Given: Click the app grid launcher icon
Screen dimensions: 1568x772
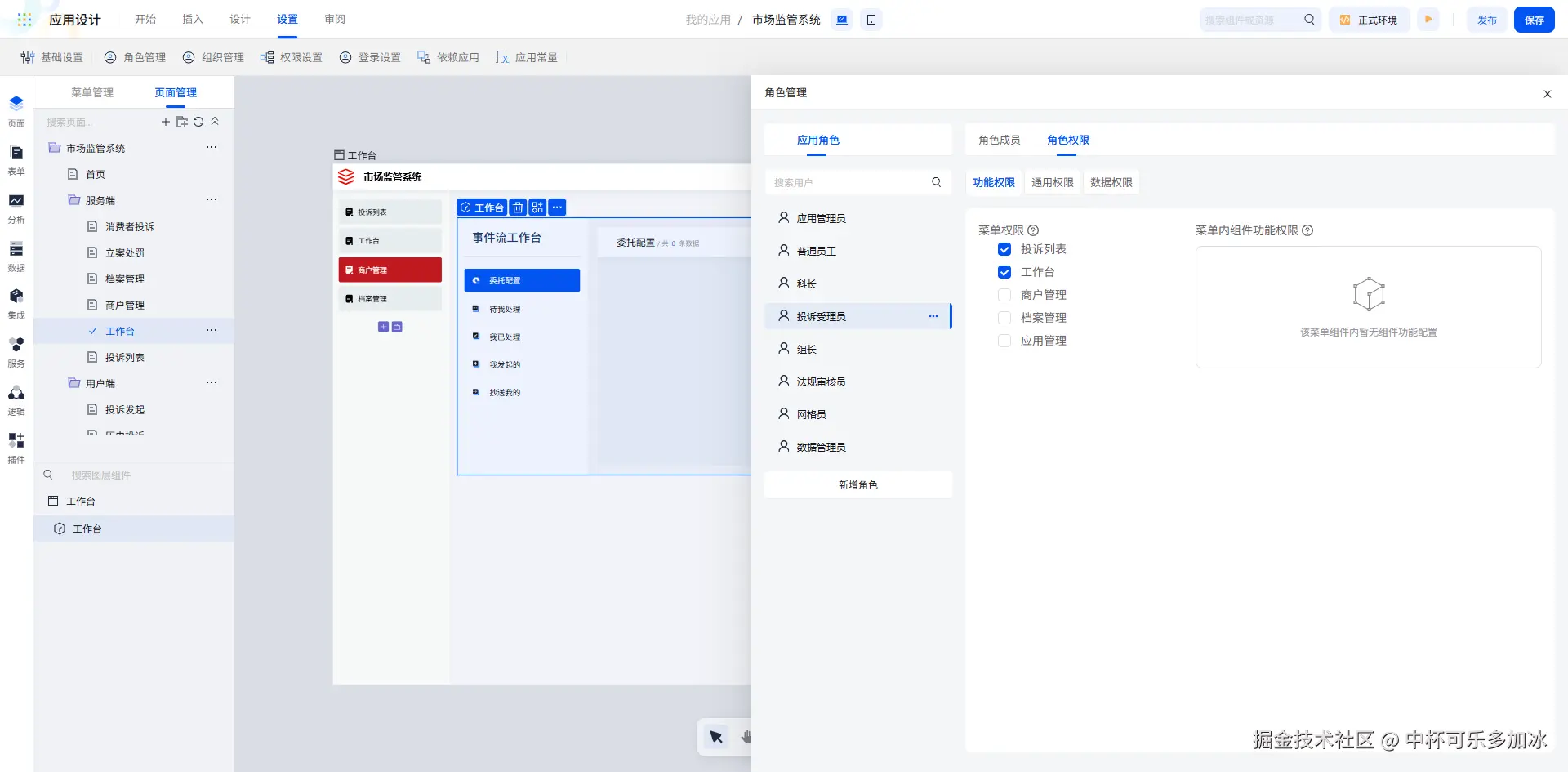Looking at the screenshot, I should pos(24,20).
